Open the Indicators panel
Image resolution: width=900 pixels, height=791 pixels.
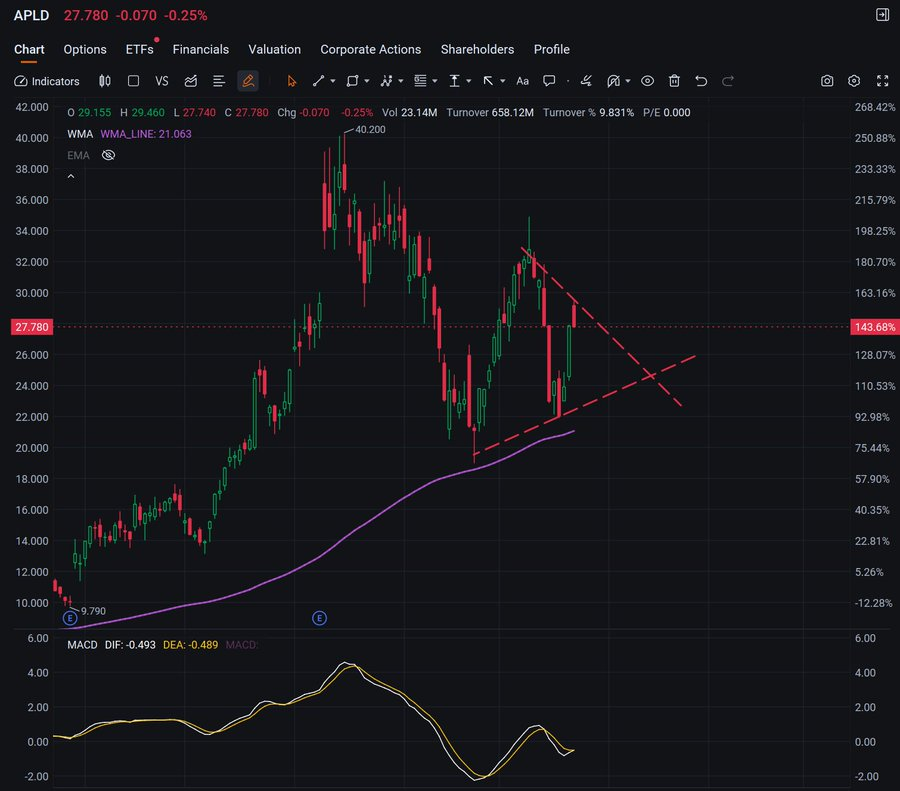(x=47, y=81)
